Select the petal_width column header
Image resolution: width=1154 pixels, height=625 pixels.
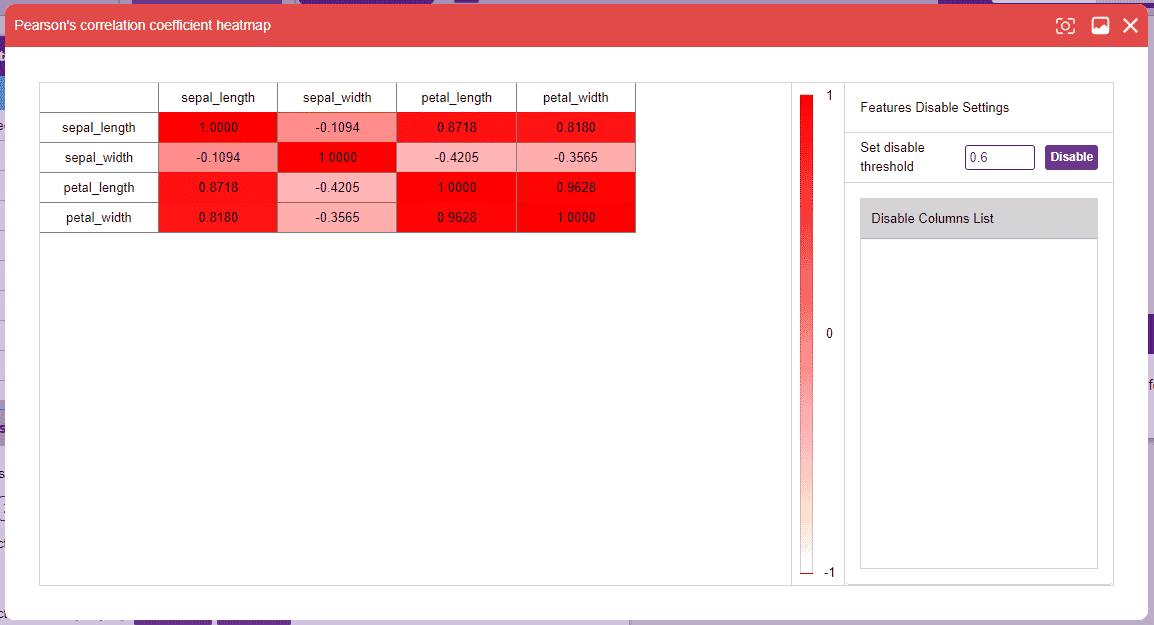(x=576, y=97)
